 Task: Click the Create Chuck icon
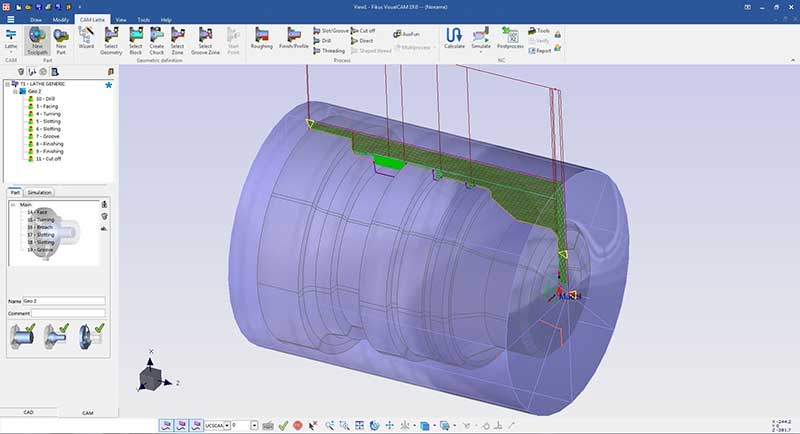[156, 38]
